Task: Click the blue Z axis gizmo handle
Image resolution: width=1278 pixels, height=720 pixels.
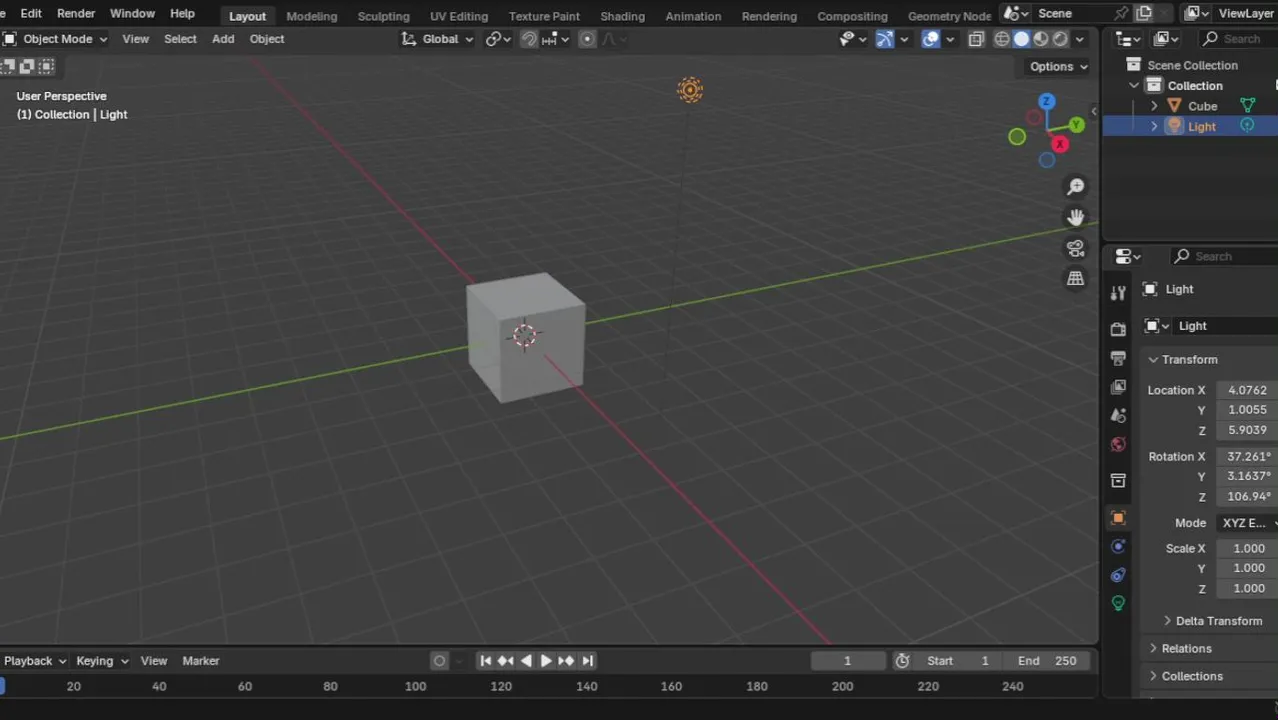Action: point(1046,102)
